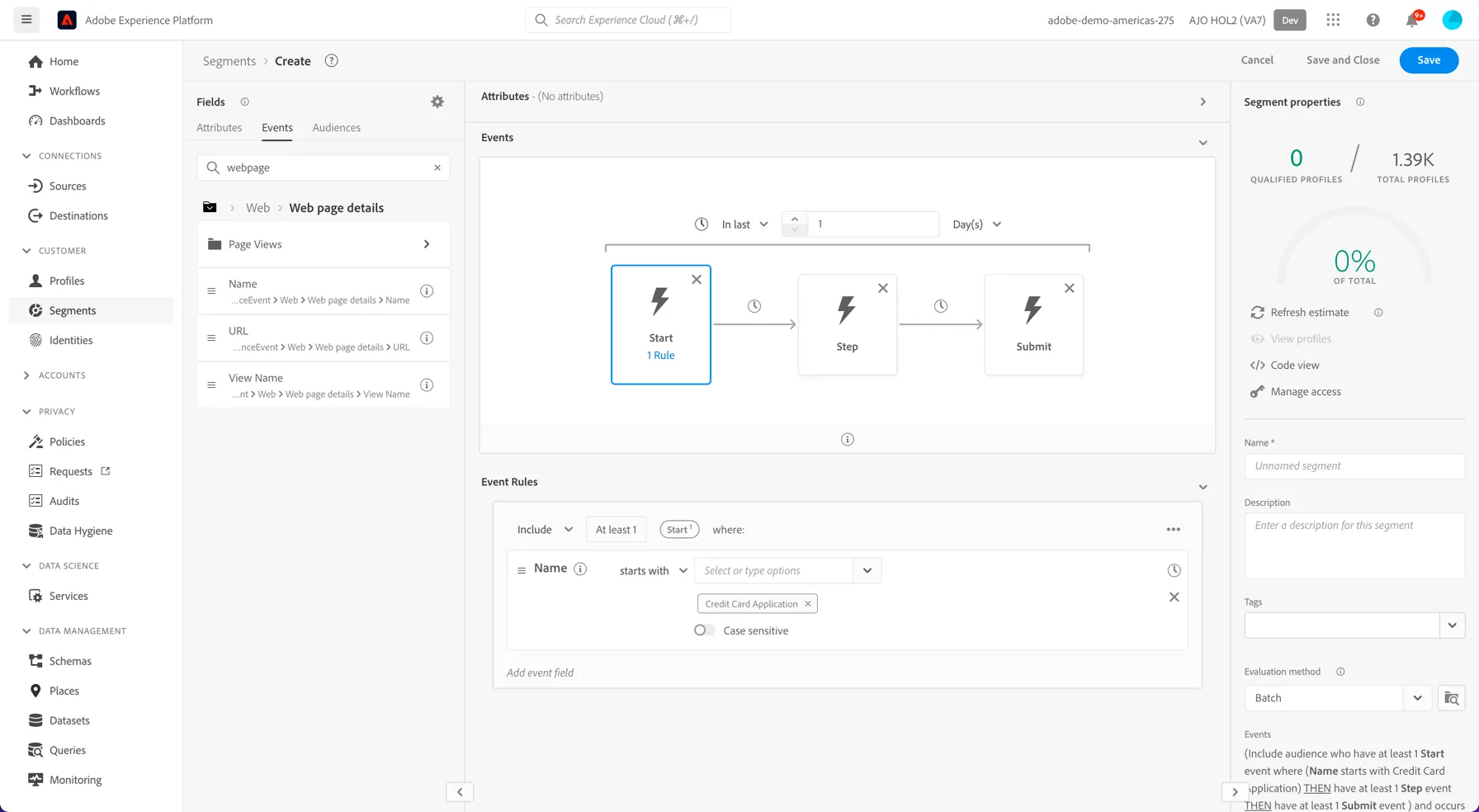Show info for the URL field
The width and height of the screenshot is (1479, 812).
427,338
